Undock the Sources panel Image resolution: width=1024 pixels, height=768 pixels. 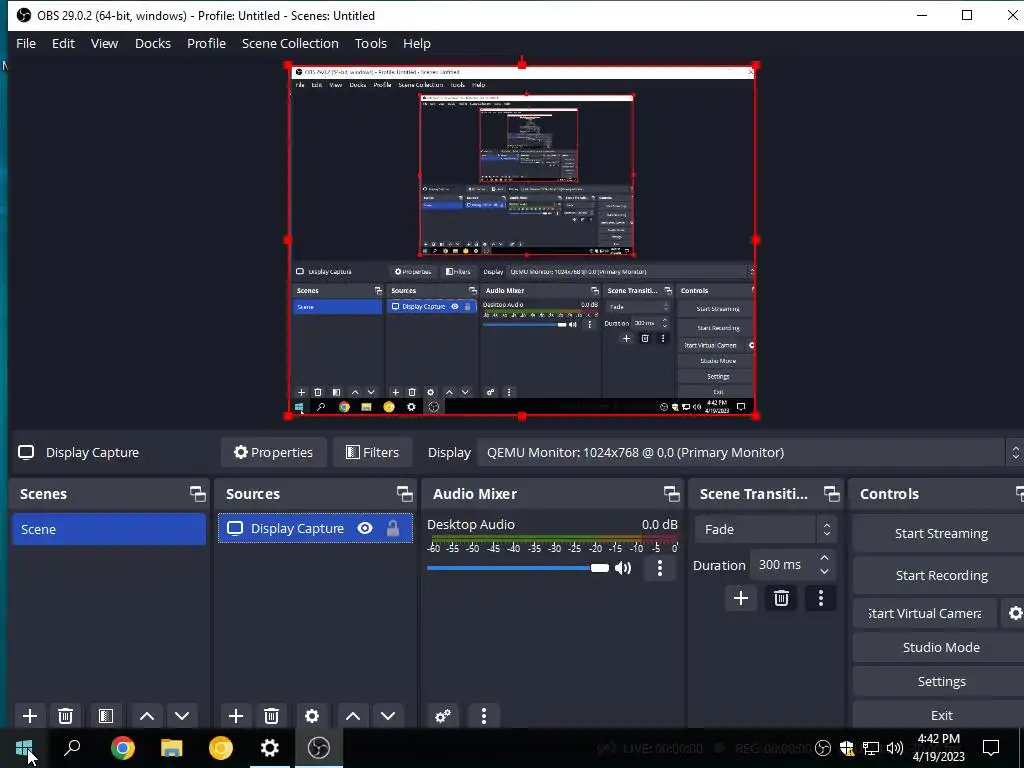pos(404,494)
